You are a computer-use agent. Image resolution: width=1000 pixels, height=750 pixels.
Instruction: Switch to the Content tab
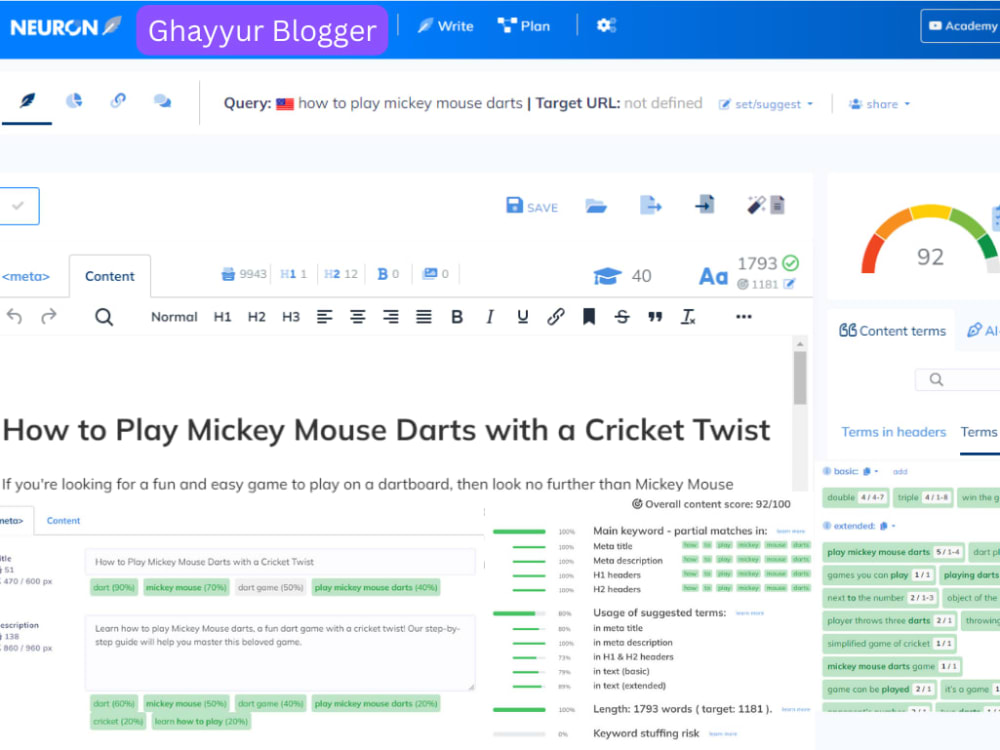coord(110,276)
